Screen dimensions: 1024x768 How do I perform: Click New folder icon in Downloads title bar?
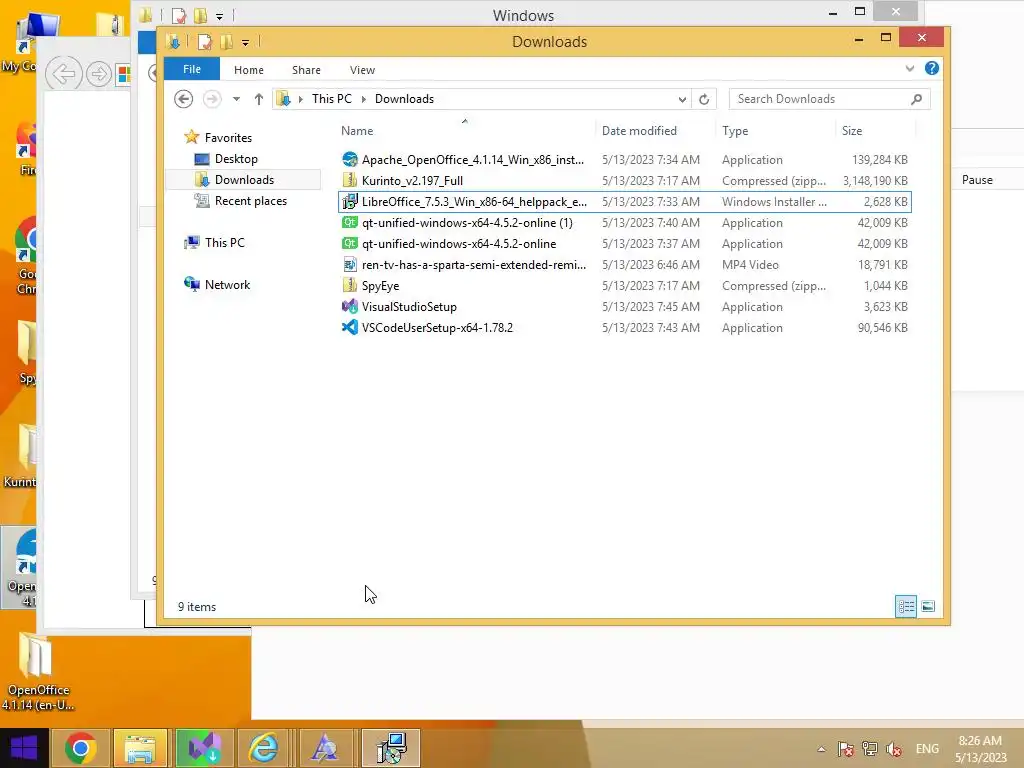click(226, 42)
